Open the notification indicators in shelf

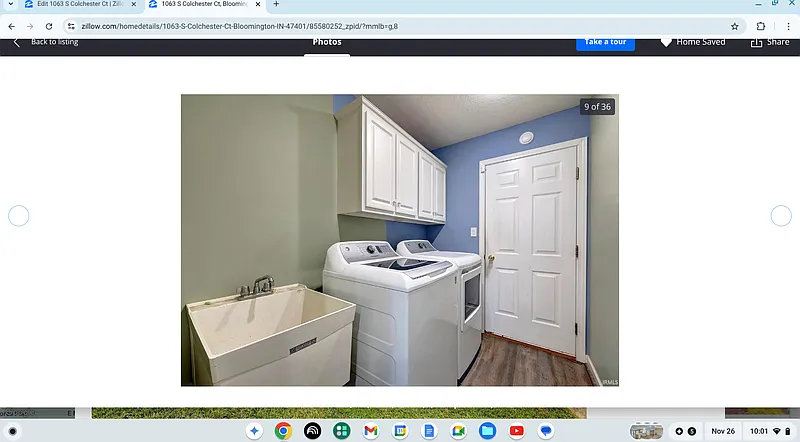point(685,431)
